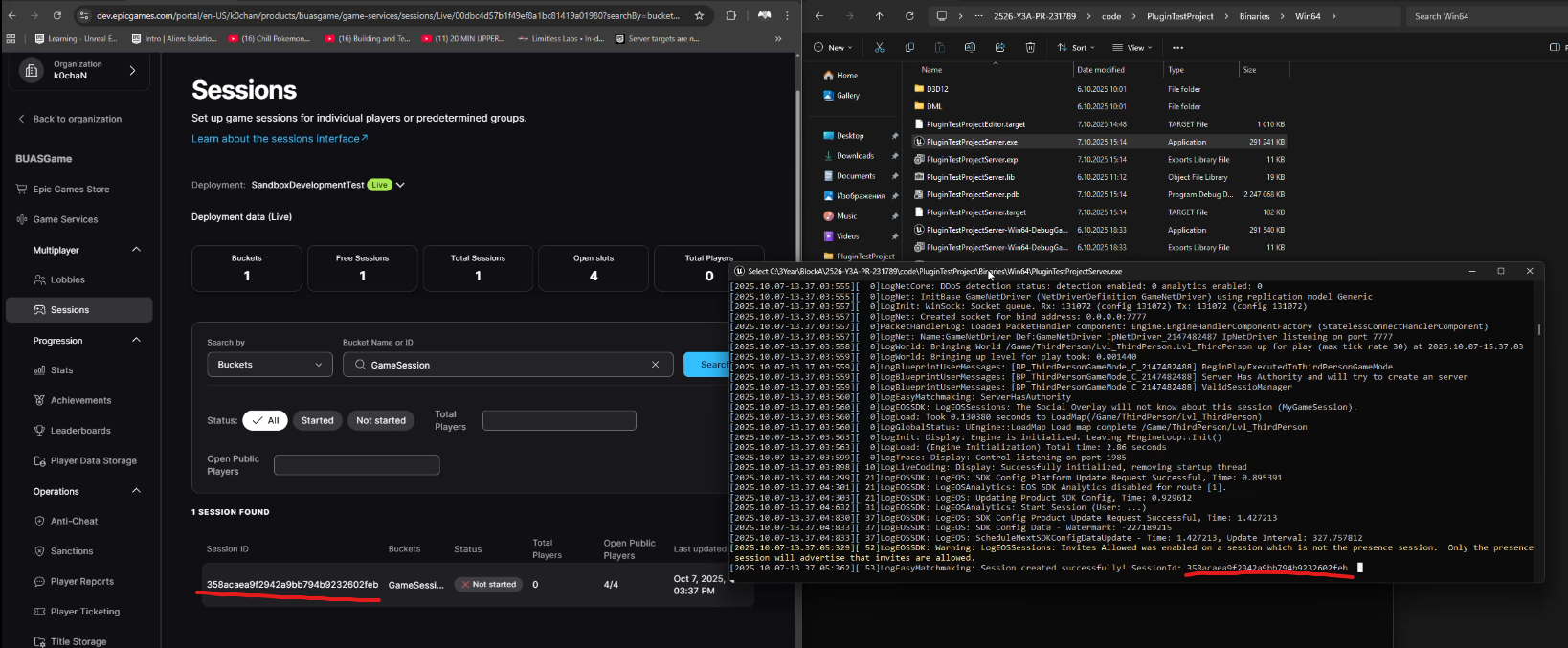Viewport: 1568px width, 648px height.
Task: Open the Learn about sessions interface link
Action: 279,139
